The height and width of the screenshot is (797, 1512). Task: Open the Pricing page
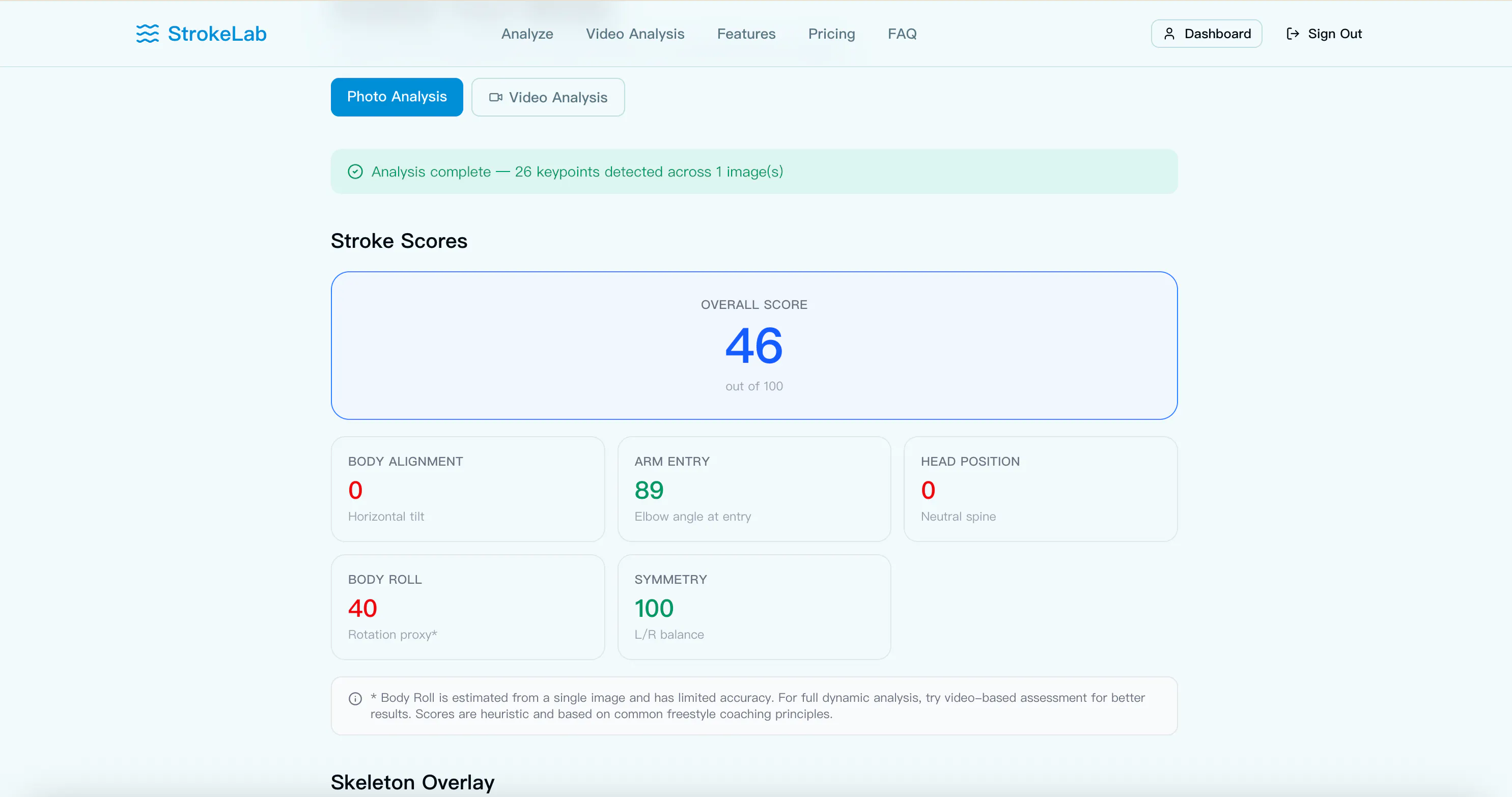pos(831,34)
